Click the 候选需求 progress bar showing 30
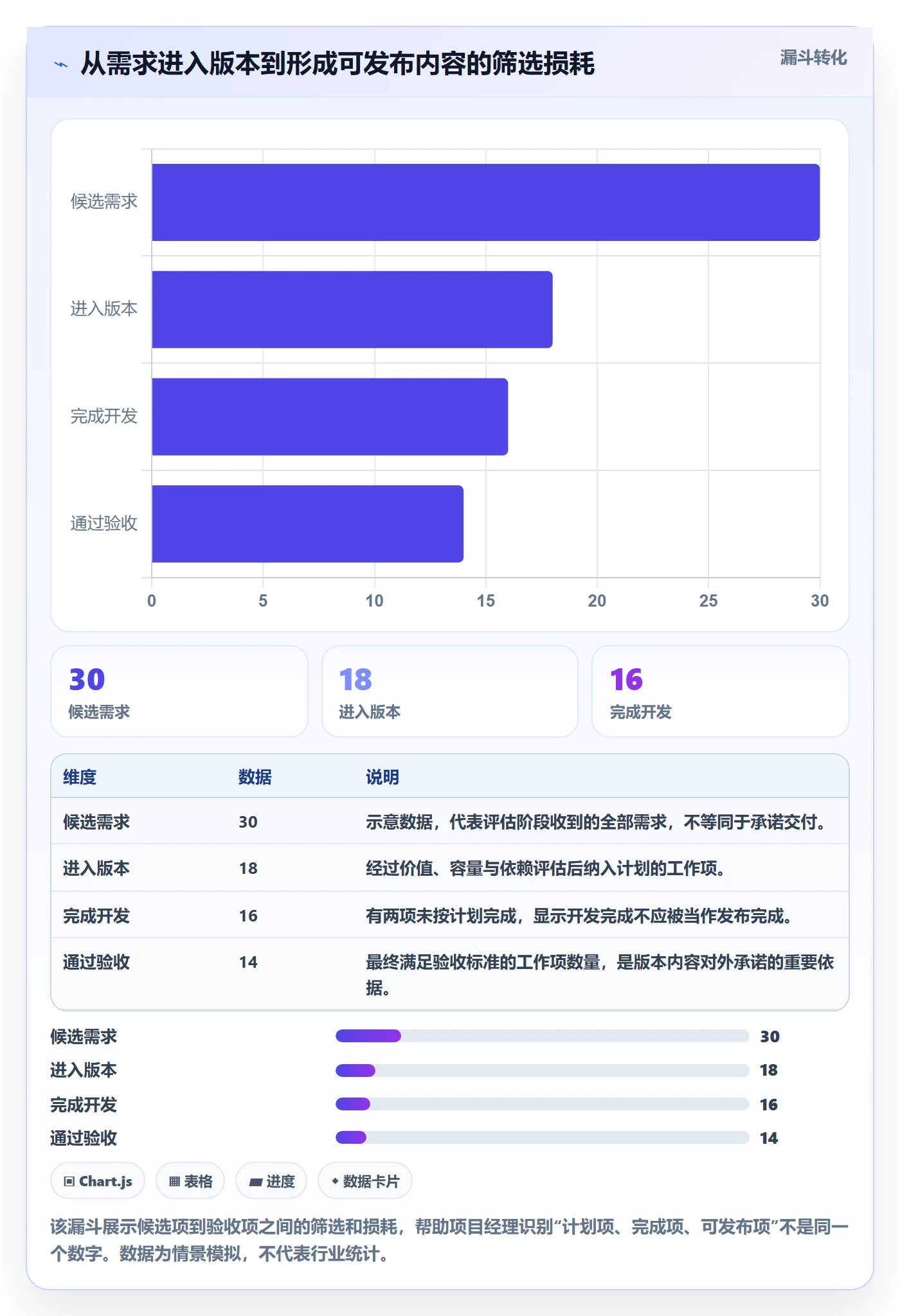 click(x=543, y=1036)
